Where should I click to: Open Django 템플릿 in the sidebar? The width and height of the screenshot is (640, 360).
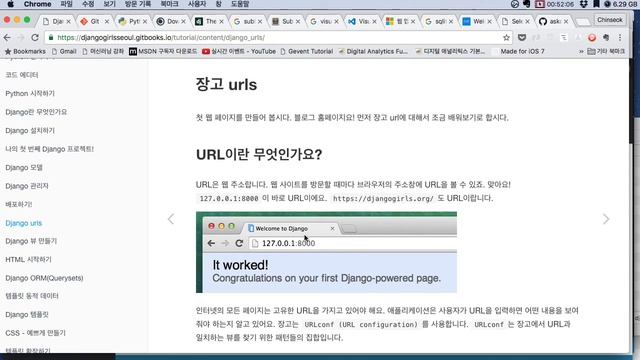pos(27,315)
